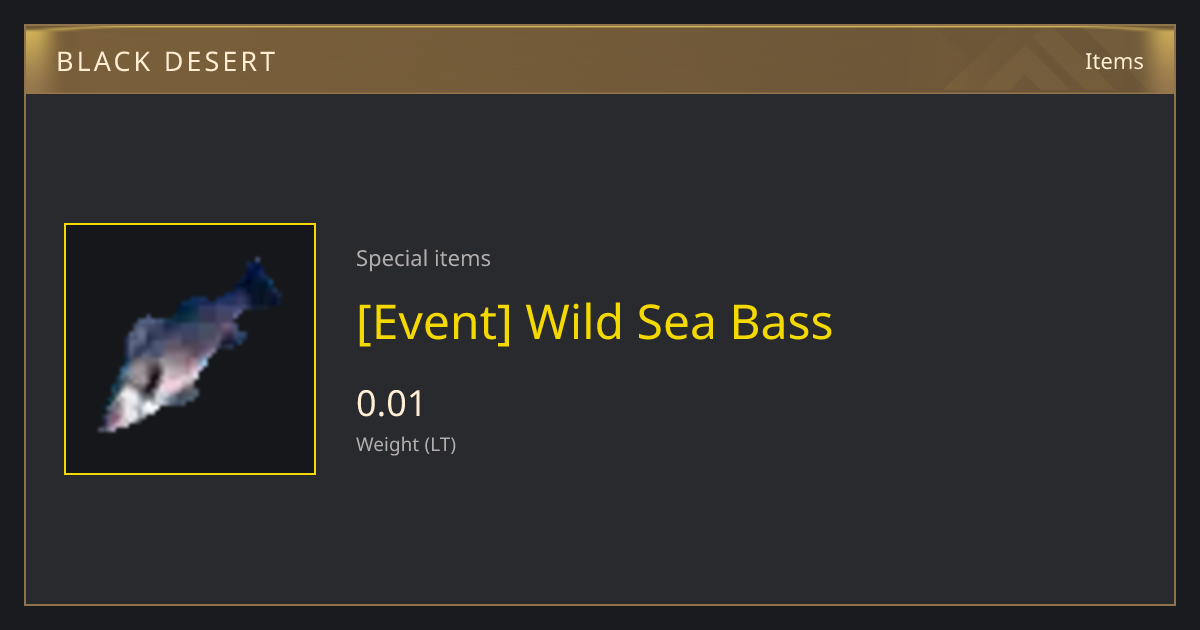Click the [Event] tag in item name

[x=434, y=323]
